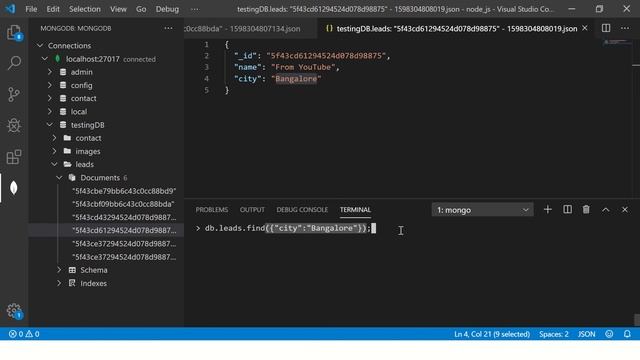Open the File menu
The height and width of the screenshot is (360, 640).
(x=31, y=9)
